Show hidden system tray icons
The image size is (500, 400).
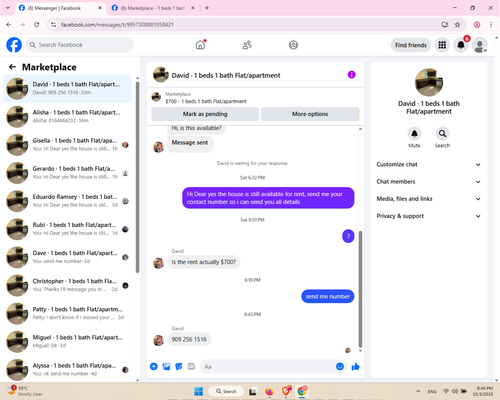coord(418,391)
